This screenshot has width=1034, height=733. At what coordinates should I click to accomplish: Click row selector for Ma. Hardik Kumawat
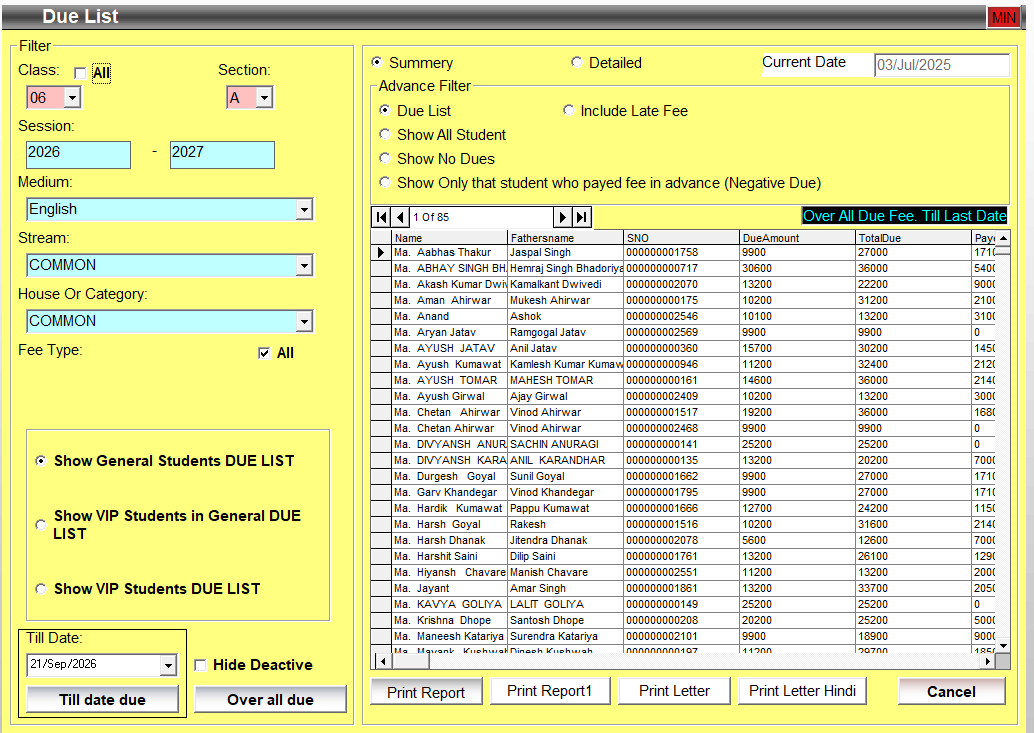click(x=381, y=508)
